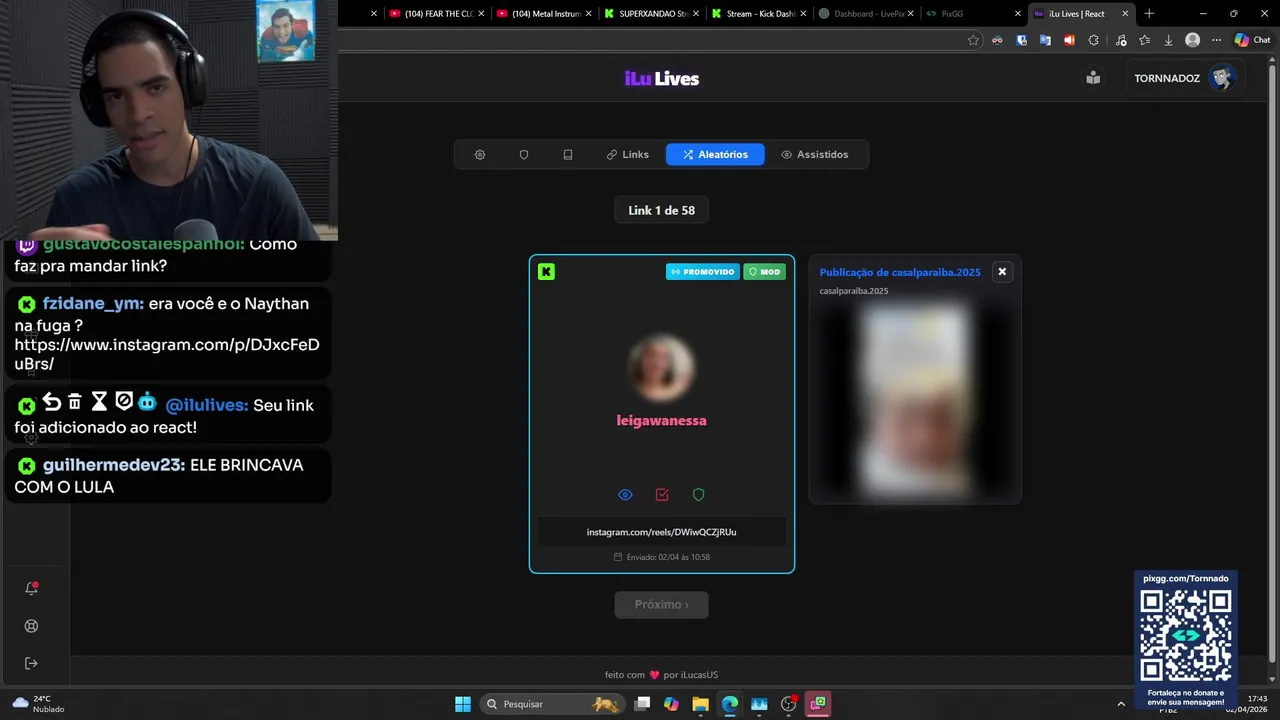Switch to the Assistidos tab
Screen dimensions: 1280x720
[x=815, y=155]
